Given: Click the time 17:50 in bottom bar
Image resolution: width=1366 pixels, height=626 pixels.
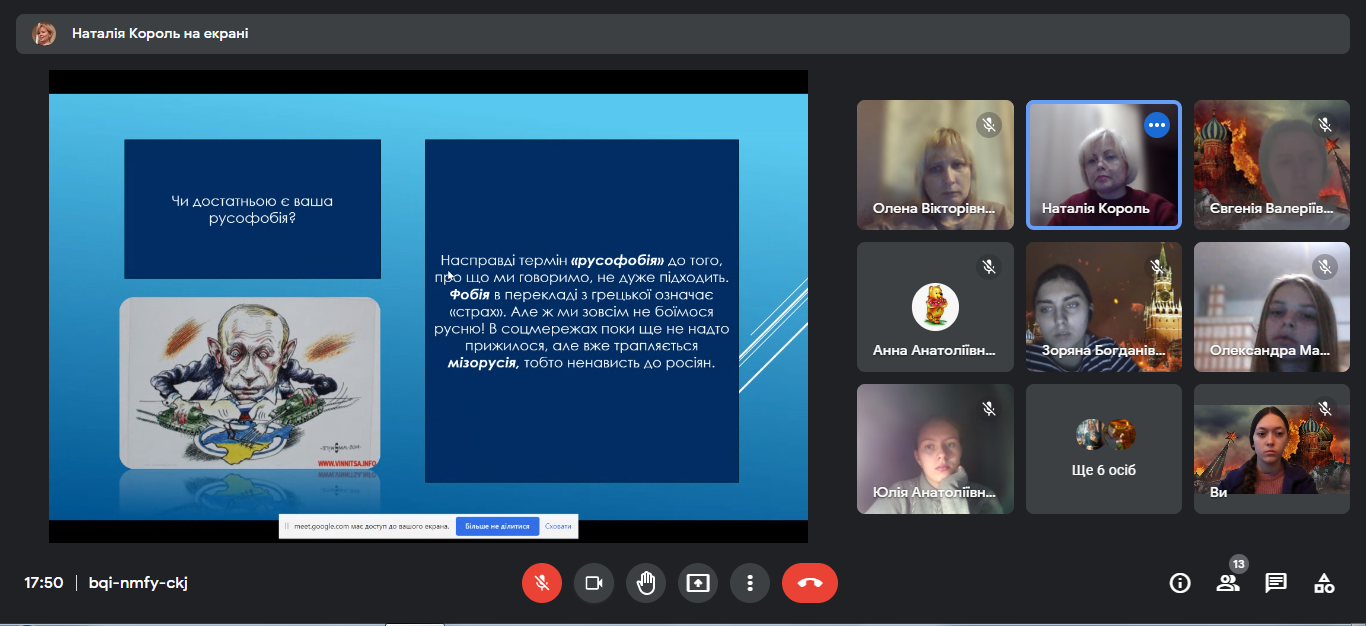Looking at the screenshot, I should coord(44,583).
